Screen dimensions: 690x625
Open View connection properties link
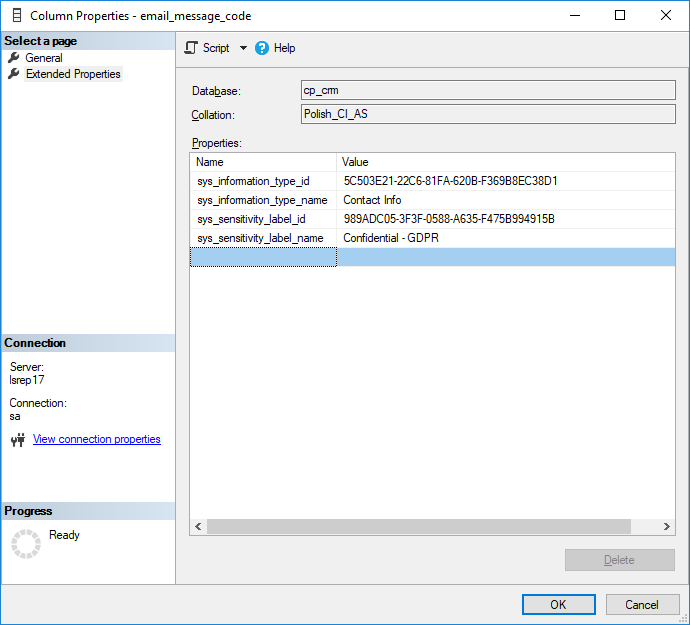pos(96,439)
